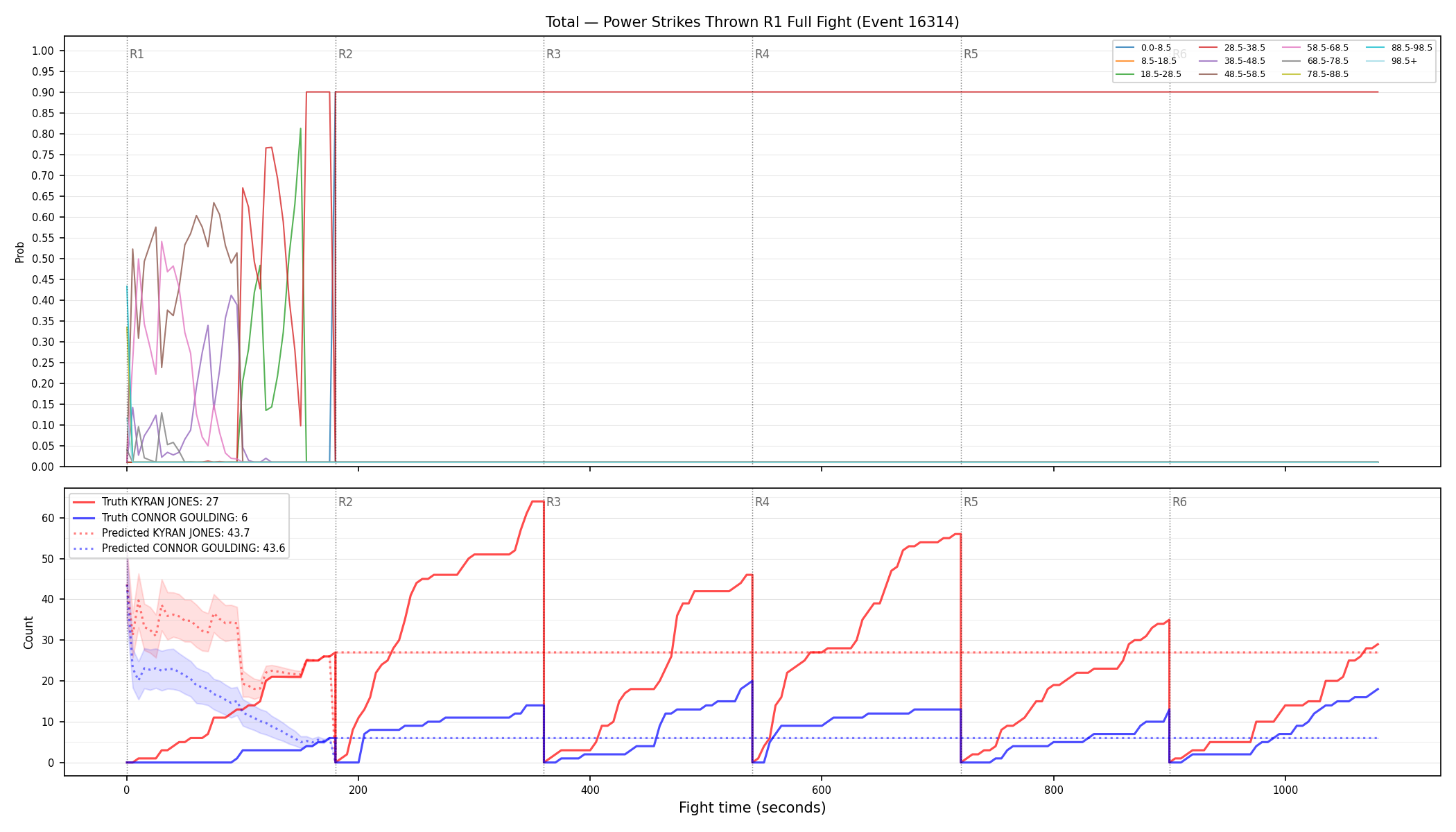Click the '38.5-48.5' legend entry
1456x832 pixels.
pyautogui.click(x=1232, y=61)
